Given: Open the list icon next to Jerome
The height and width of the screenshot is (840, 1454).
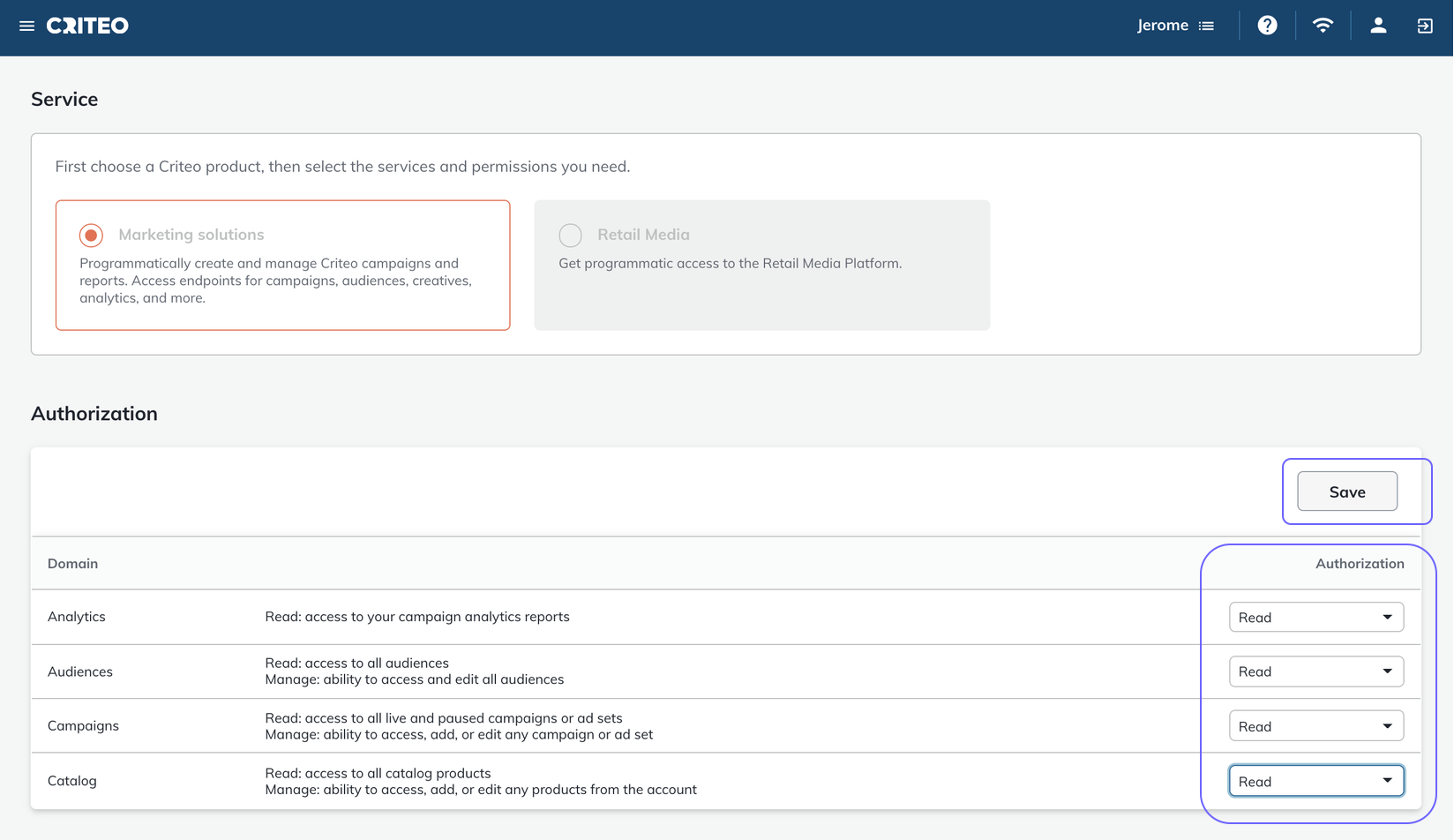Looking at the screenshot, I should coord(1206,26).
